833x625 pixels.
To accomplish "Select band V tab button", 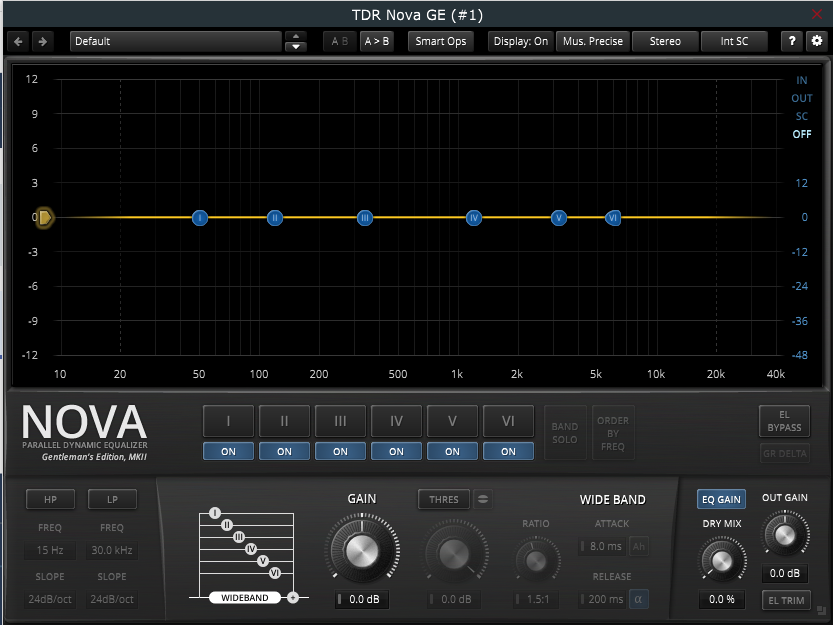I will pos(452,421).
